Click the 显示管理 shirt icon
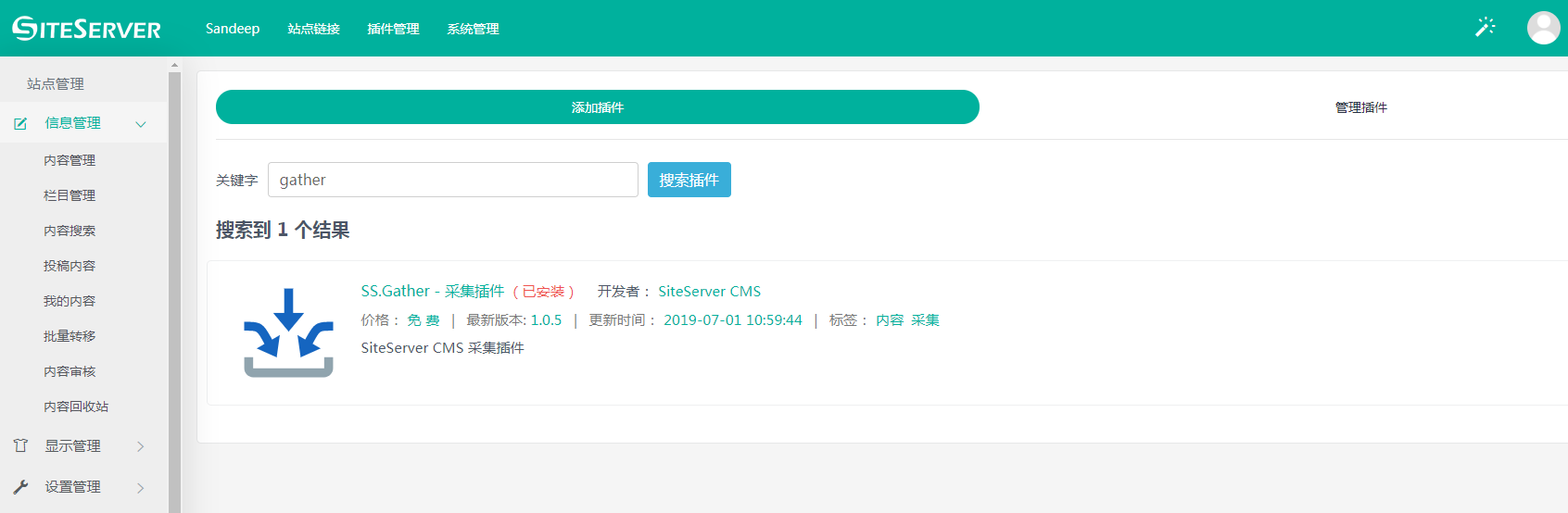This screenshot has height=513, width=1568. tap(20, 446)
